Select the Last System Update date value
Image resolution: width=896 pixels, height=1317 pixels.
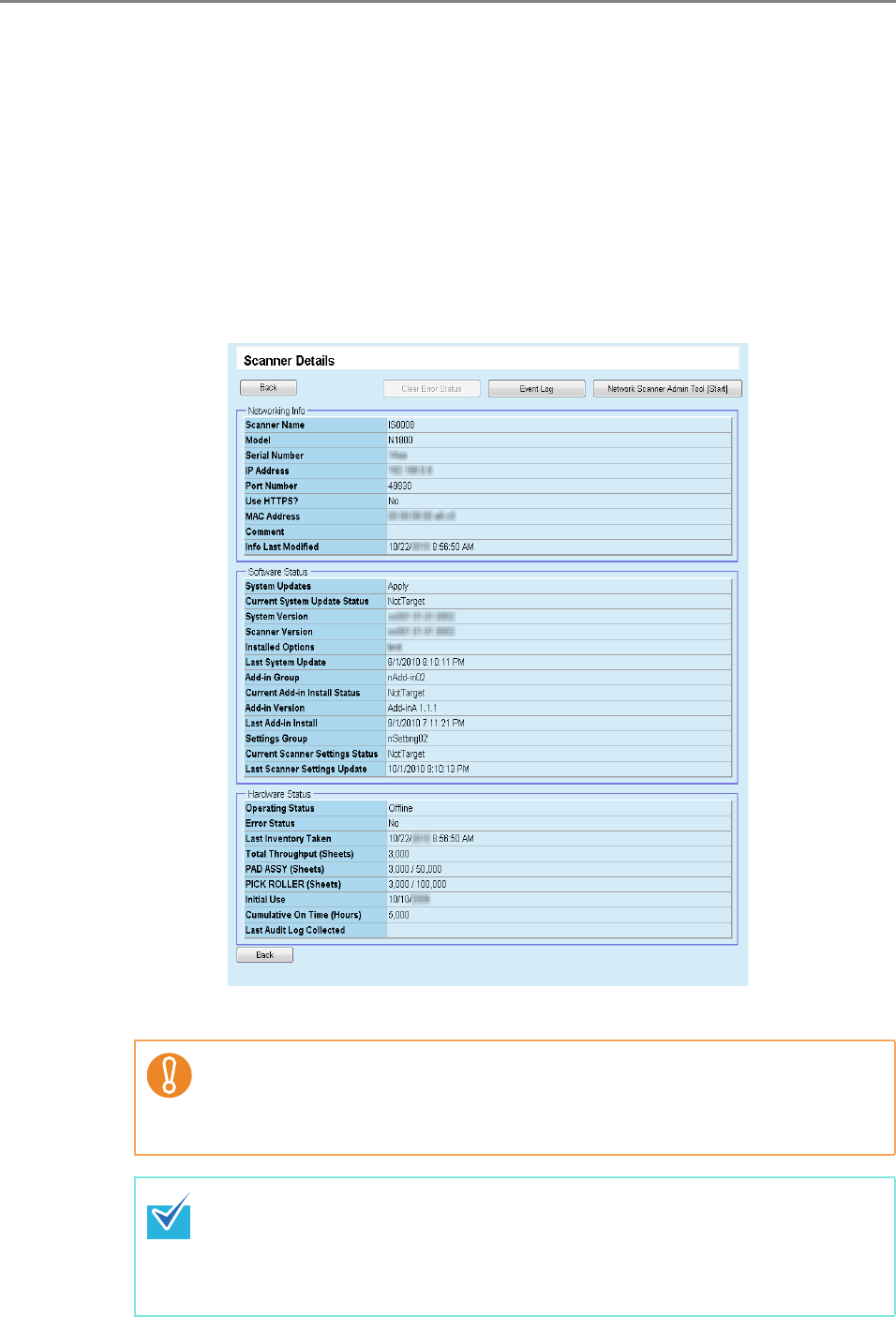click(426, 662)
